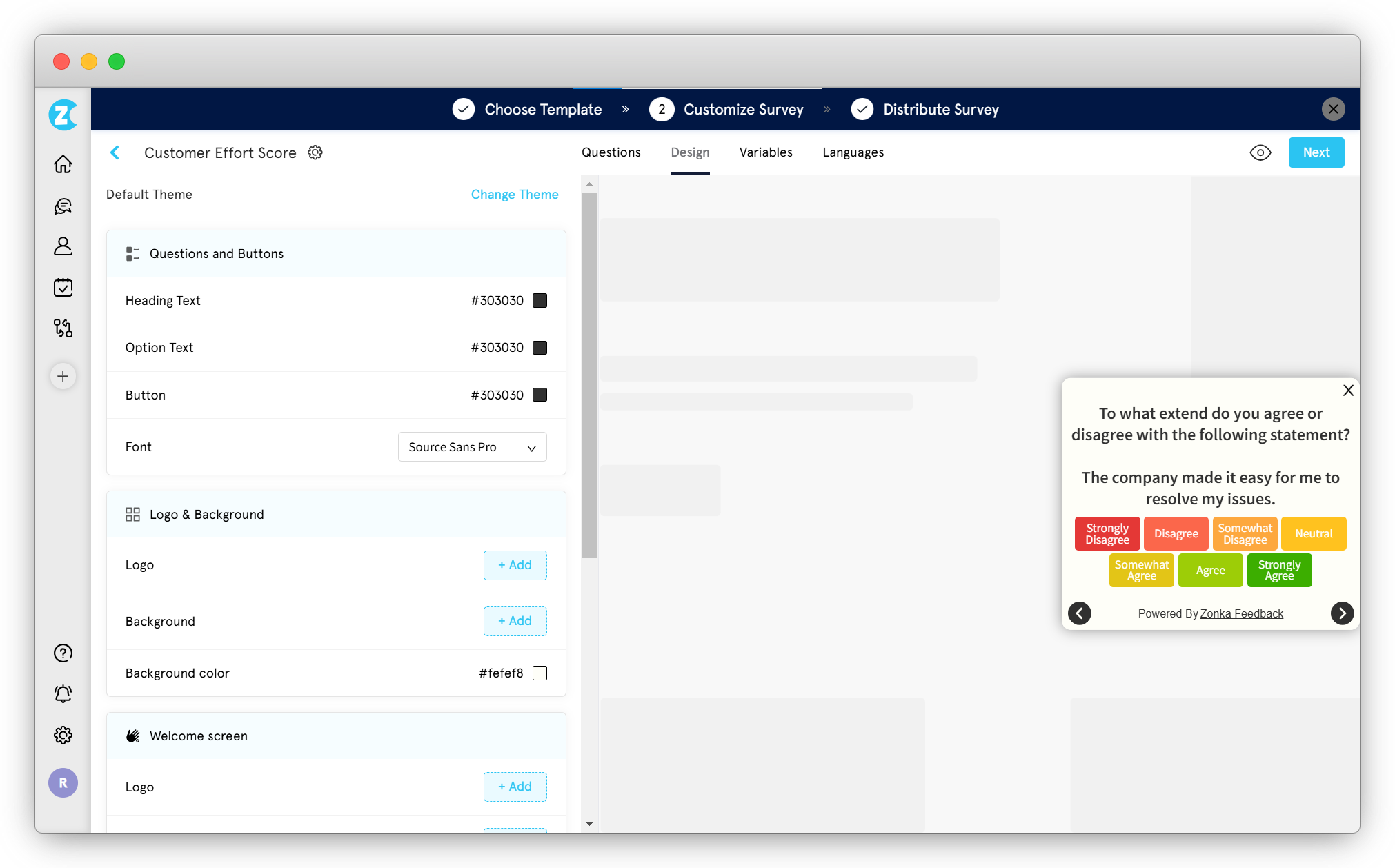Click the plus icon to create new survey
Screen dimensions: 1395x868
63,376
